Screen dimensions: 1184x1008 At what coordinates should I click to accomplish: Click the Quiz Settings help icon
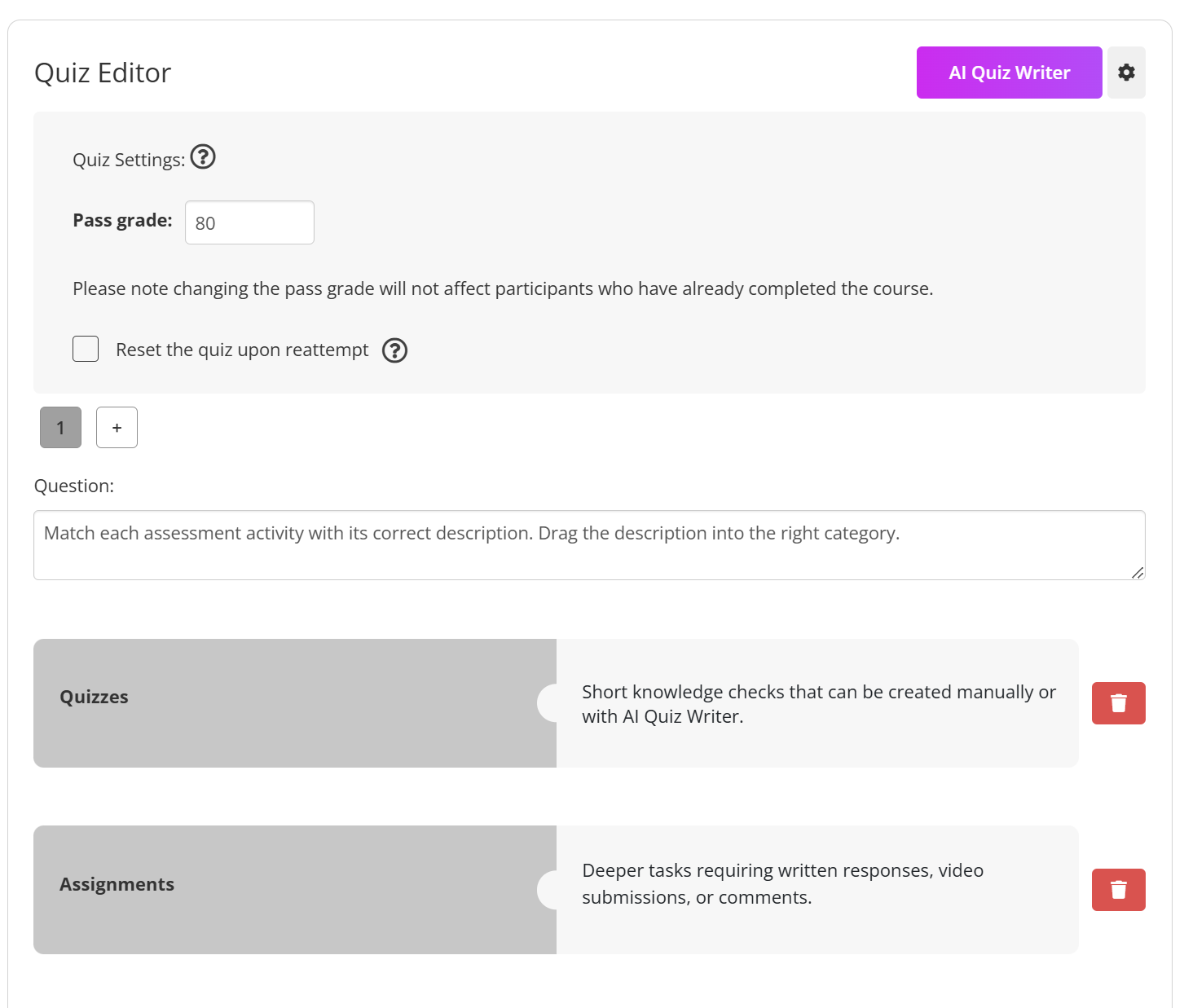[x=203, y=156]
